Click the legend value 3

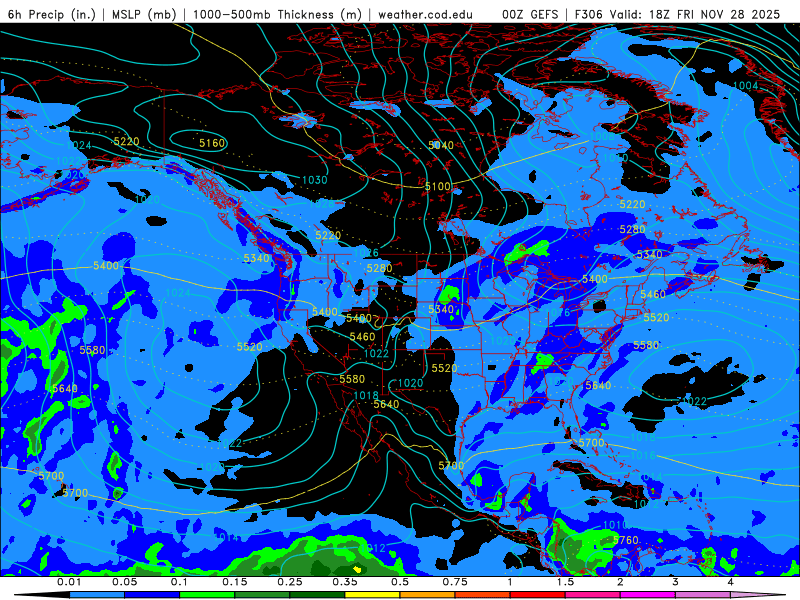(675, 582)
